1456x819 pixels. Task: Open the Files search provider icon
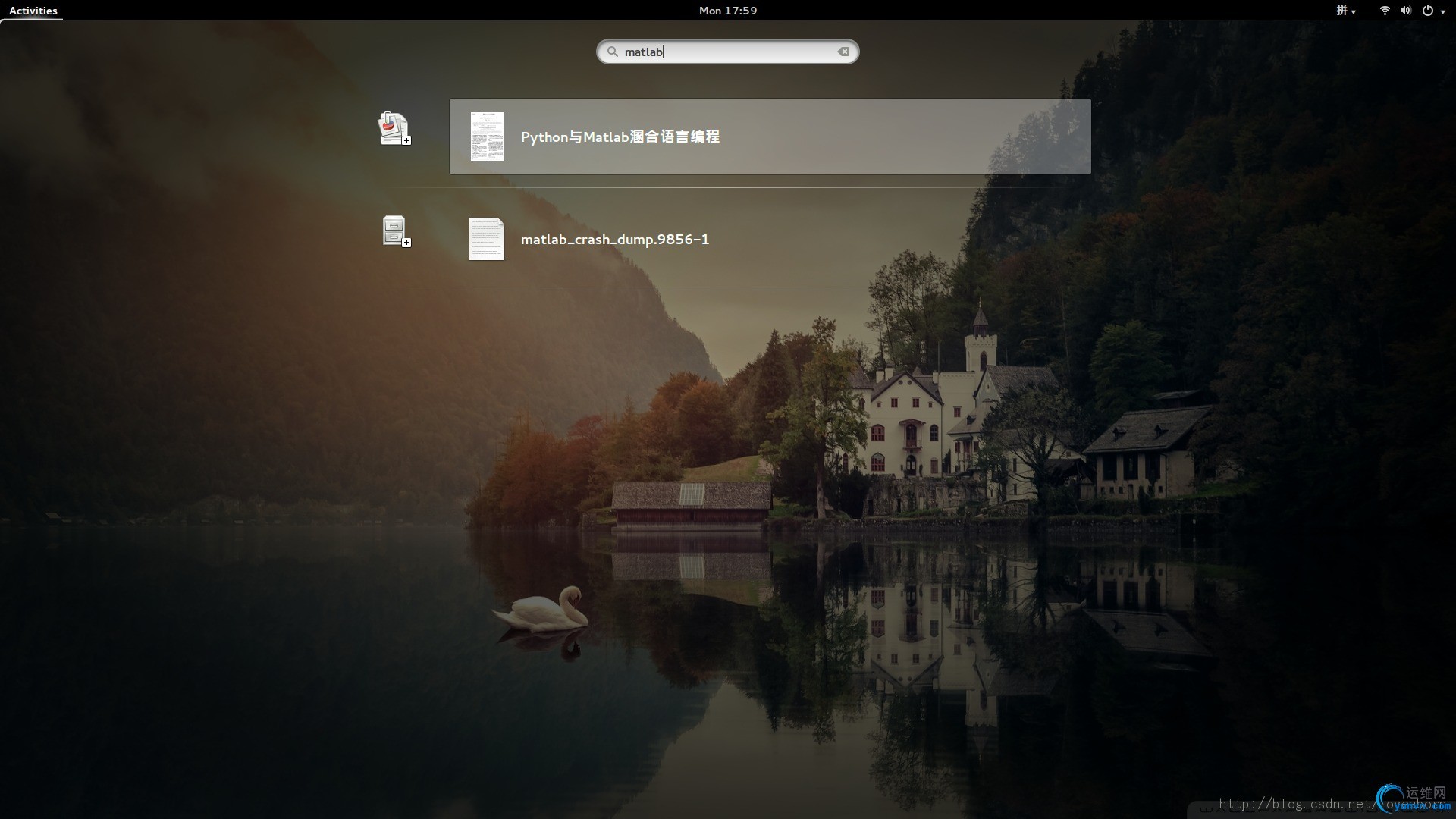click(x=394, y=231)
